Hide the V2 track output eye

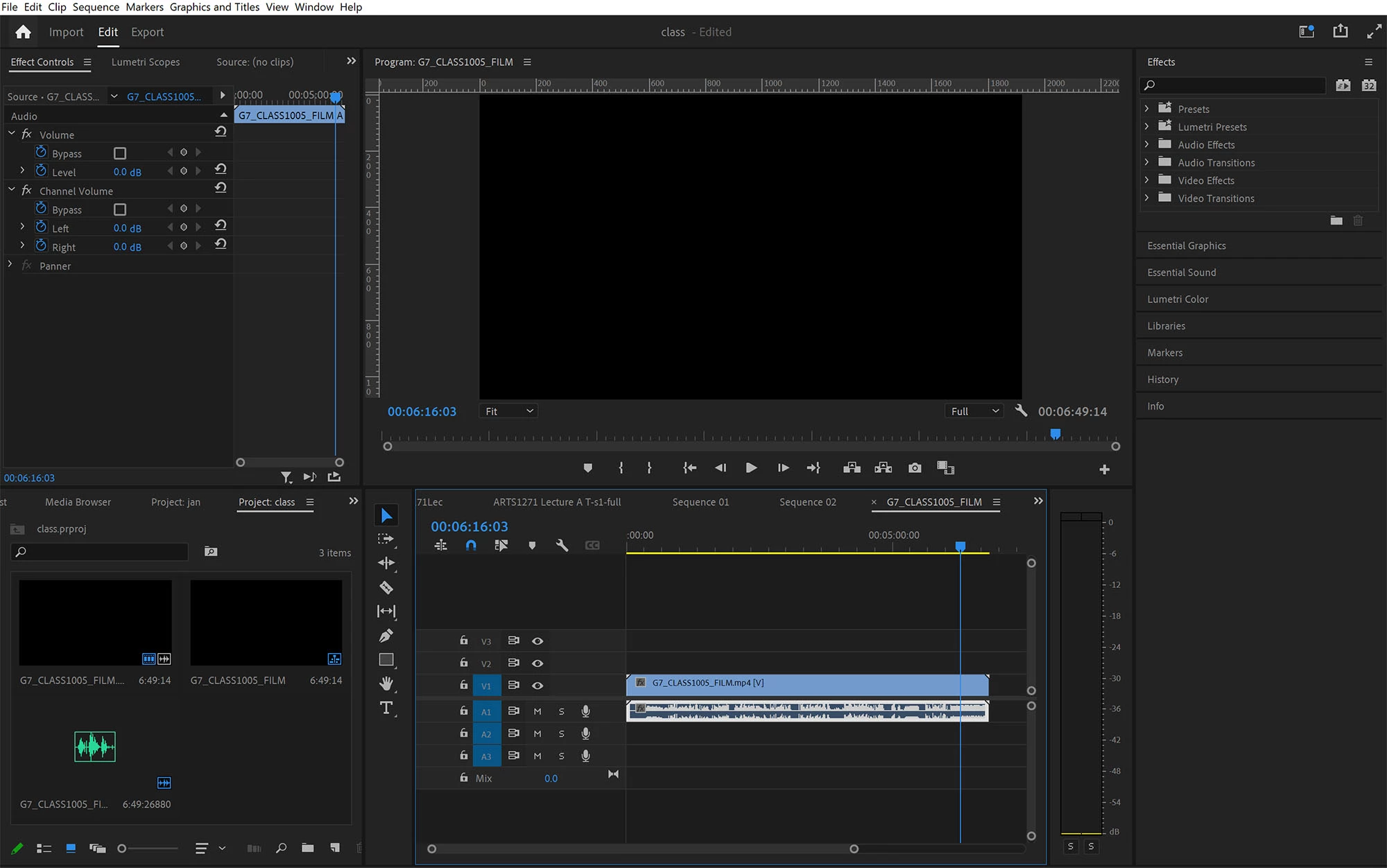[537, 663]
